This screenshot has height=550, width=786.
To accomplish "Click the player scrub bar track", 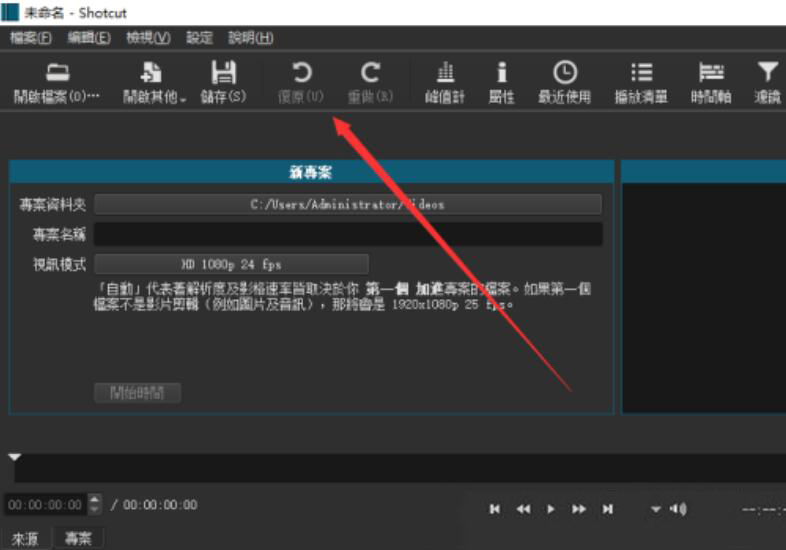I will (x=400, y=468).
